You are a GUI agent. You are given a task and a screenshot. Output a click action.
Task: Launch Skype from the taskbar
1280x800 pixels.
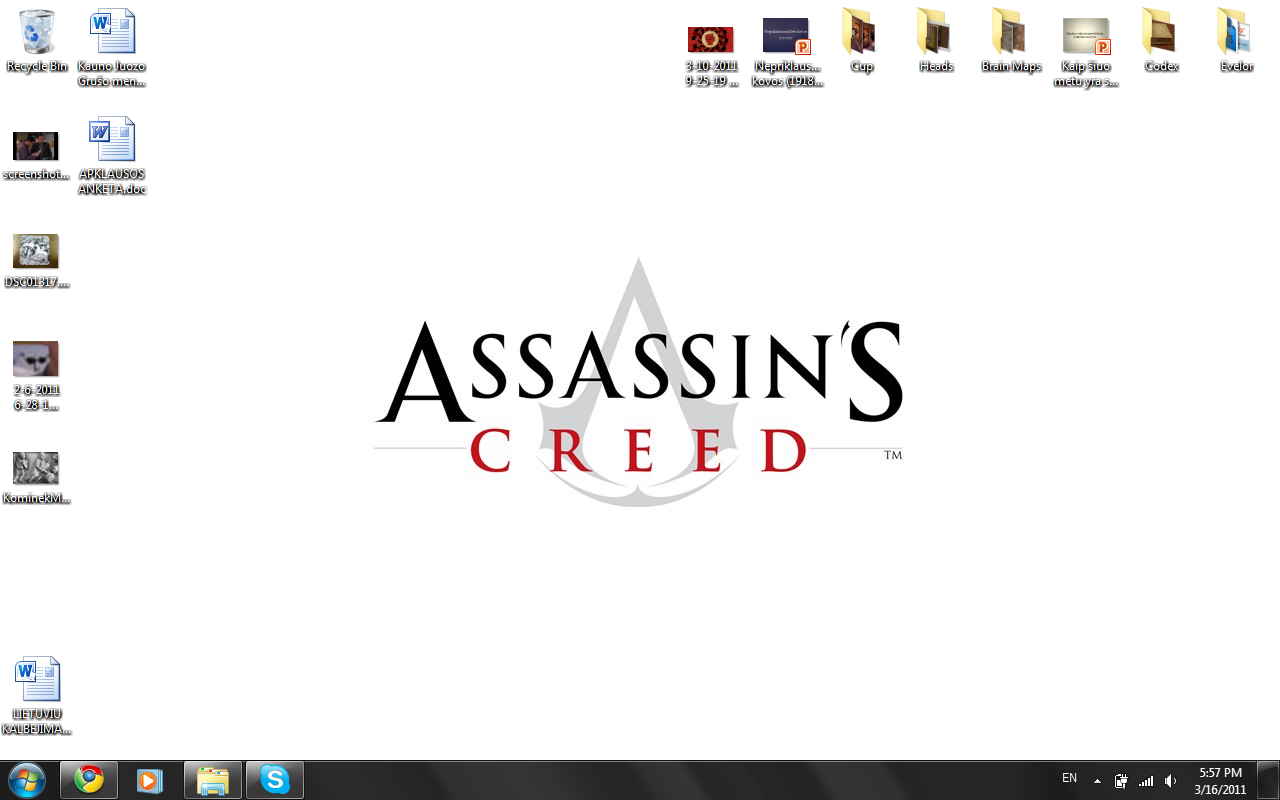click(x=275, y=780)
